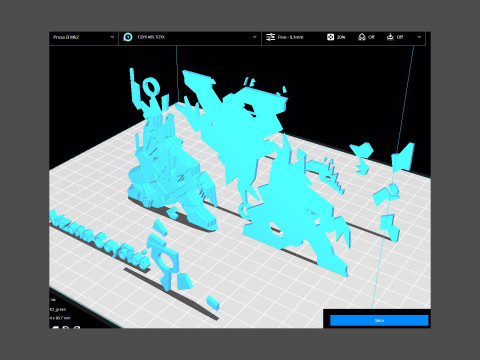Click the support structure icon
The width and height of the screenshot is (480, 360).
click(362, 37)
